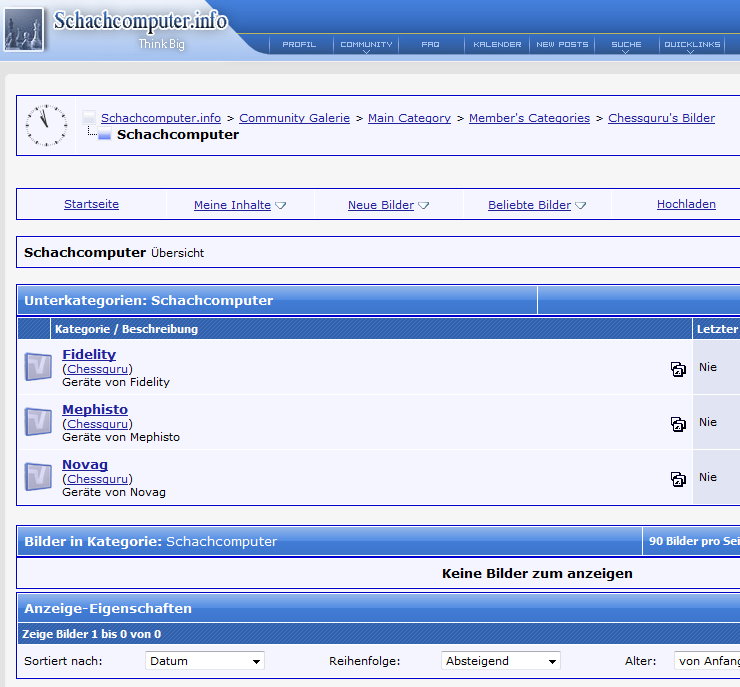
Task: Expand the Meine Inhalte menu
Action: tap(239, 205)
